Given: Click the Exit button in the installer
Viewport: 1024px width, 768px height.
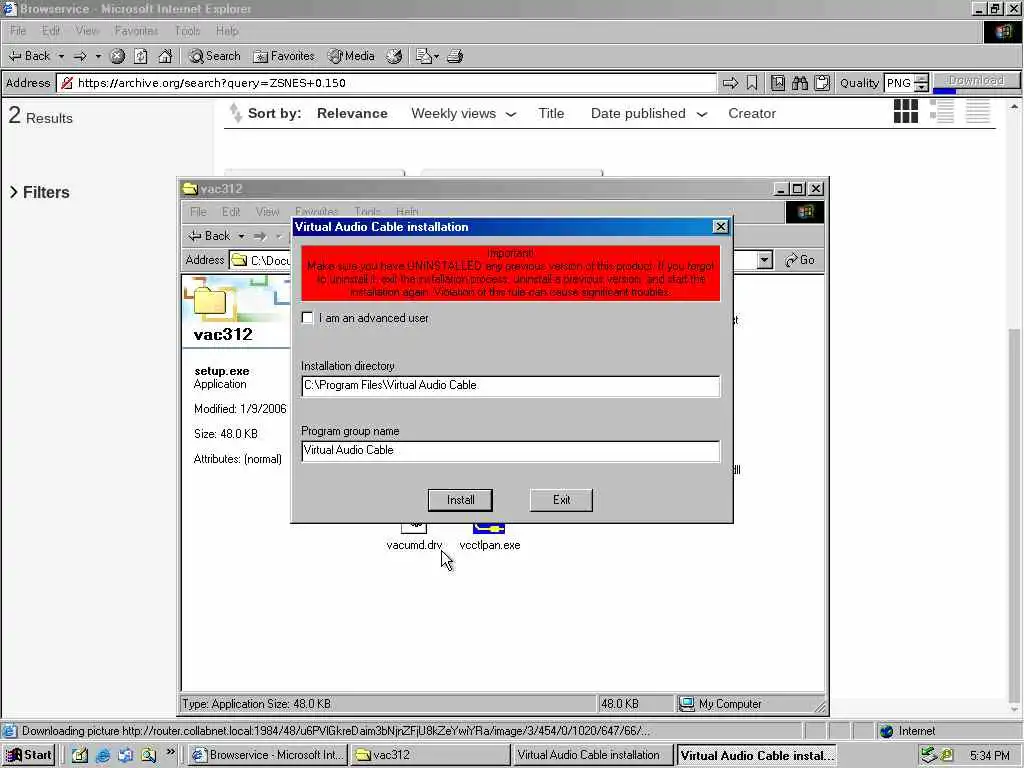Looking at the screenshot, I should tap(562, 500).
